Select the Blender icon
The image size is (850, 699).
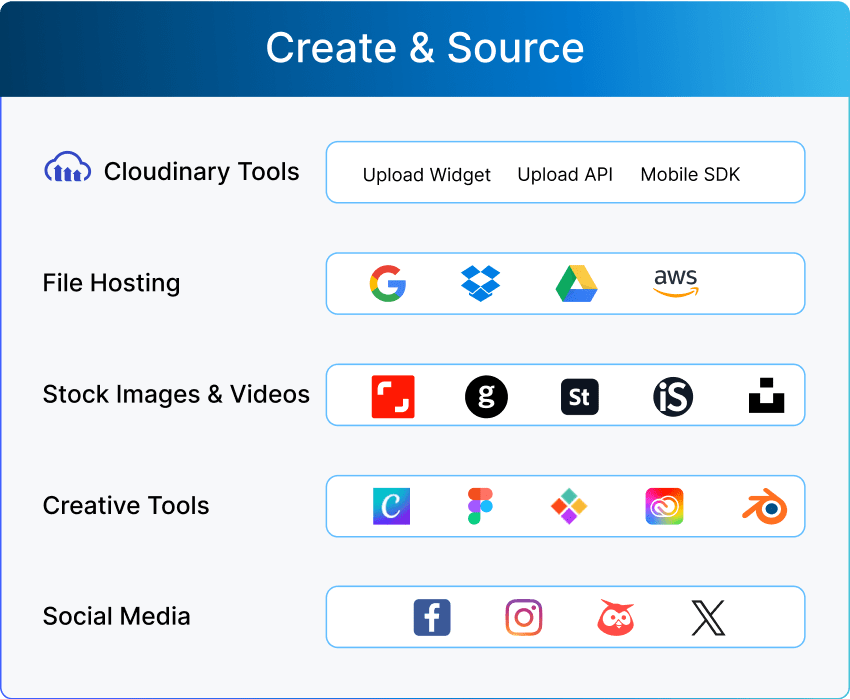click(765, 506)
